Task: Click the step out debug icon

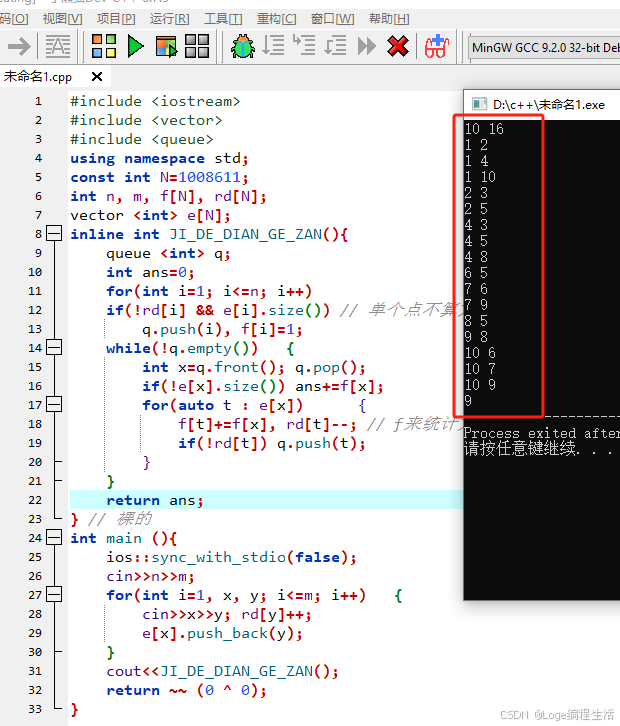Action: (x=335, y=46)
